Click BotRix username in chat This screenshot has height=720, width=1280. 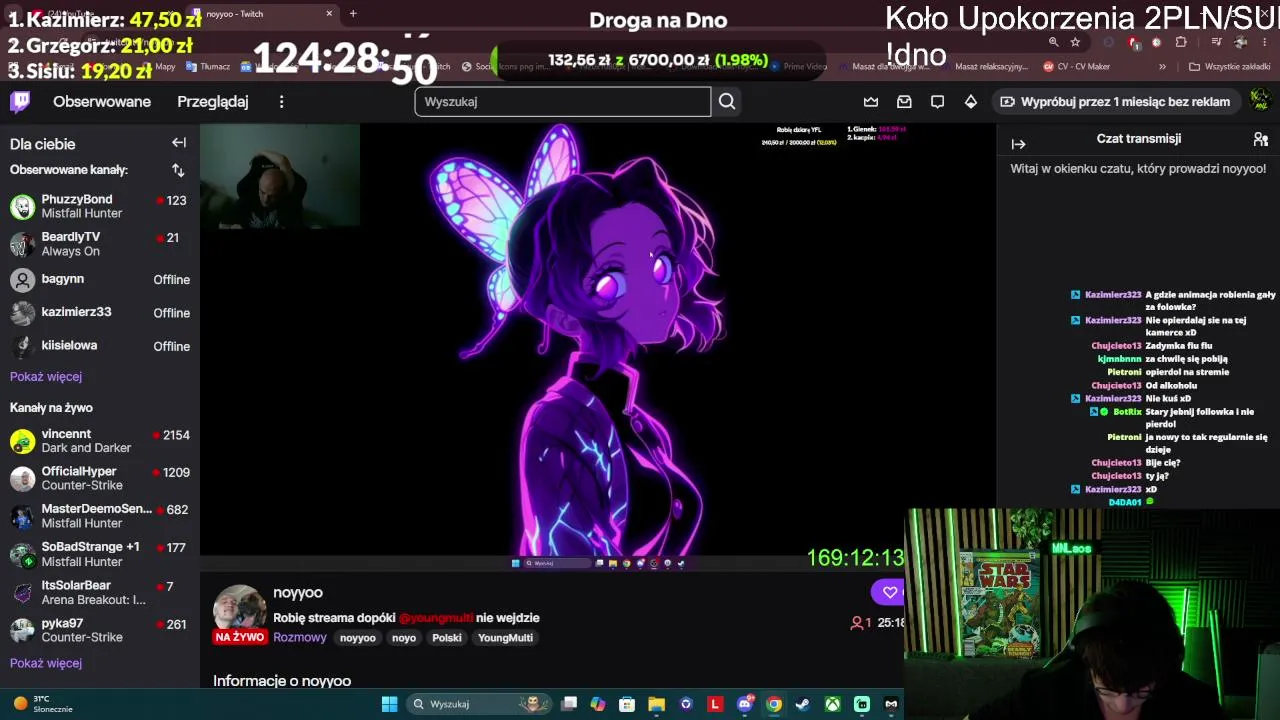point(1127,412)
